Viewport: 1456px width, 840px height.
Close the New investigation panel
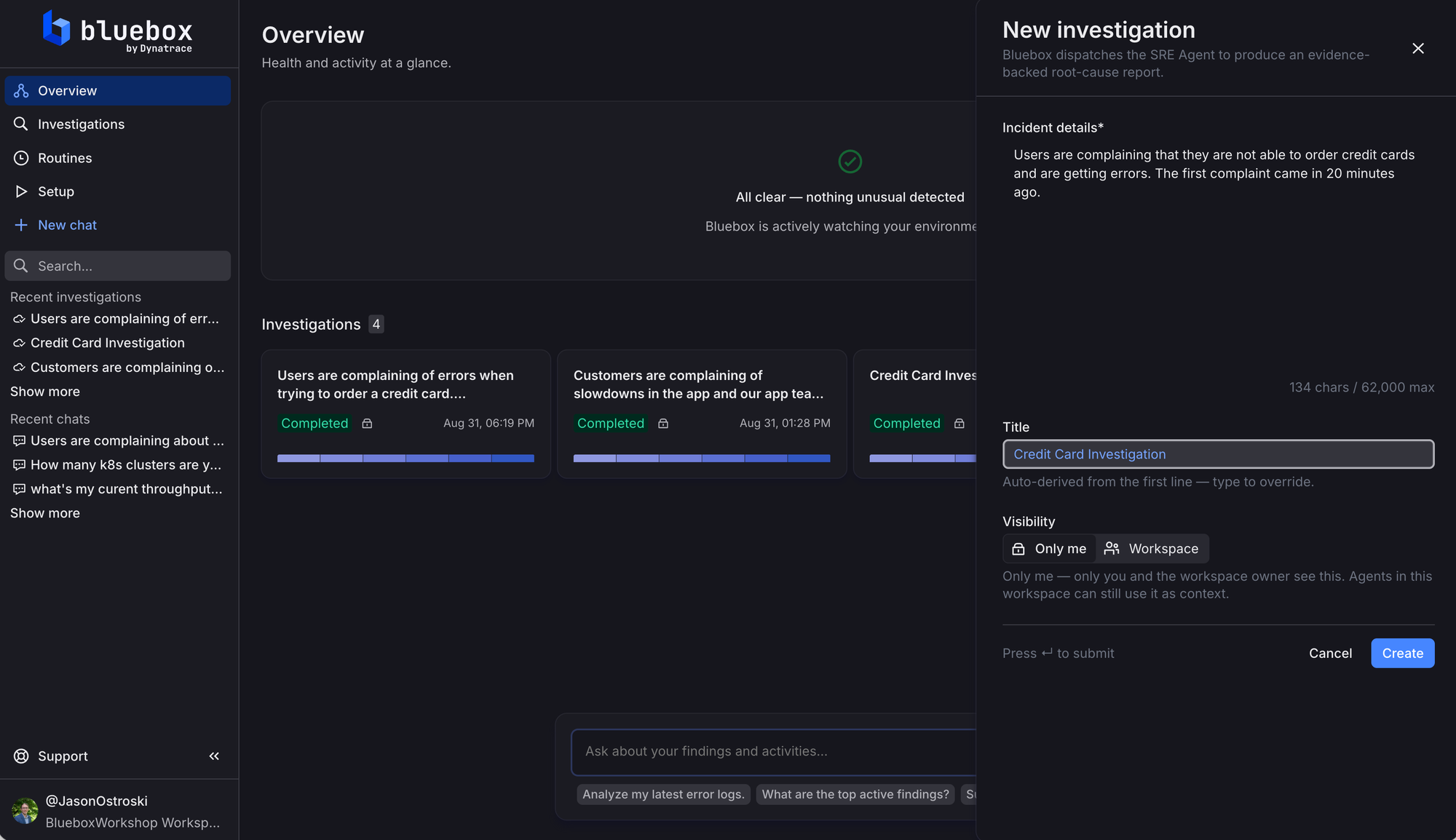click(1418, 48)
